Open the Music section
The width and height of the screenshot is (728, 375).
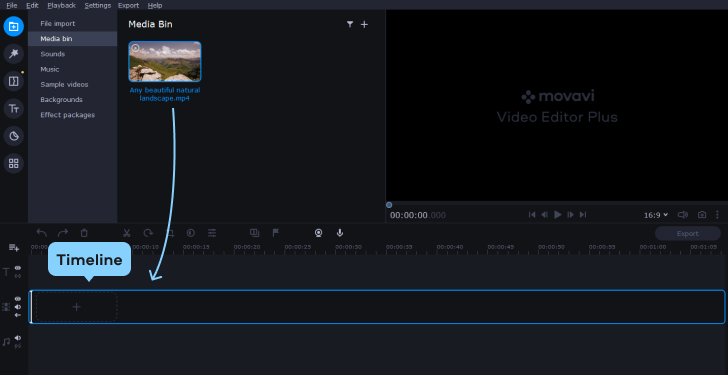[x=72, y=69]
